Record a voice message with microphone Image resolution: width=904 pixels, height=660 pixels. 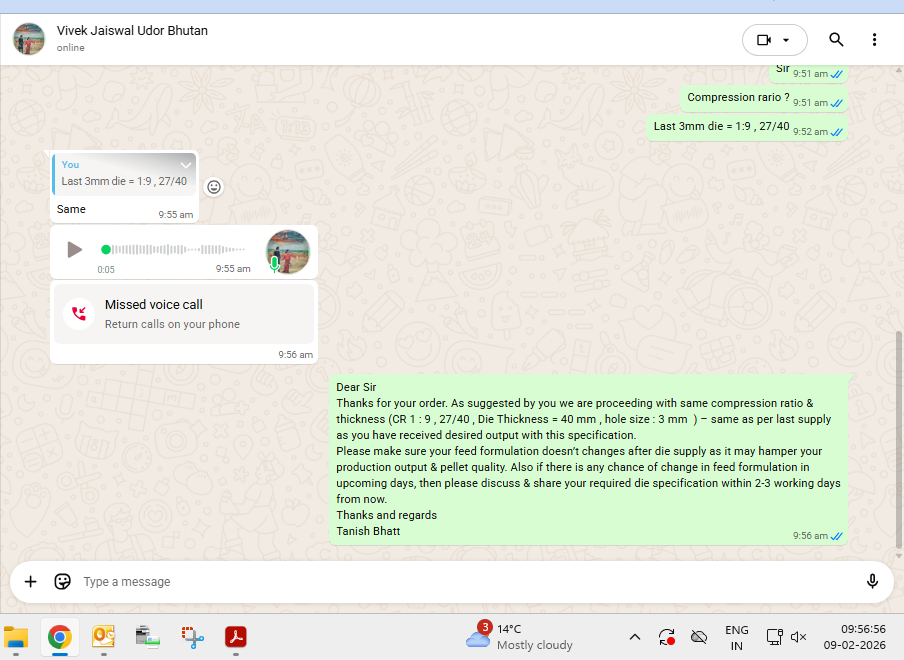click(872, 581)
